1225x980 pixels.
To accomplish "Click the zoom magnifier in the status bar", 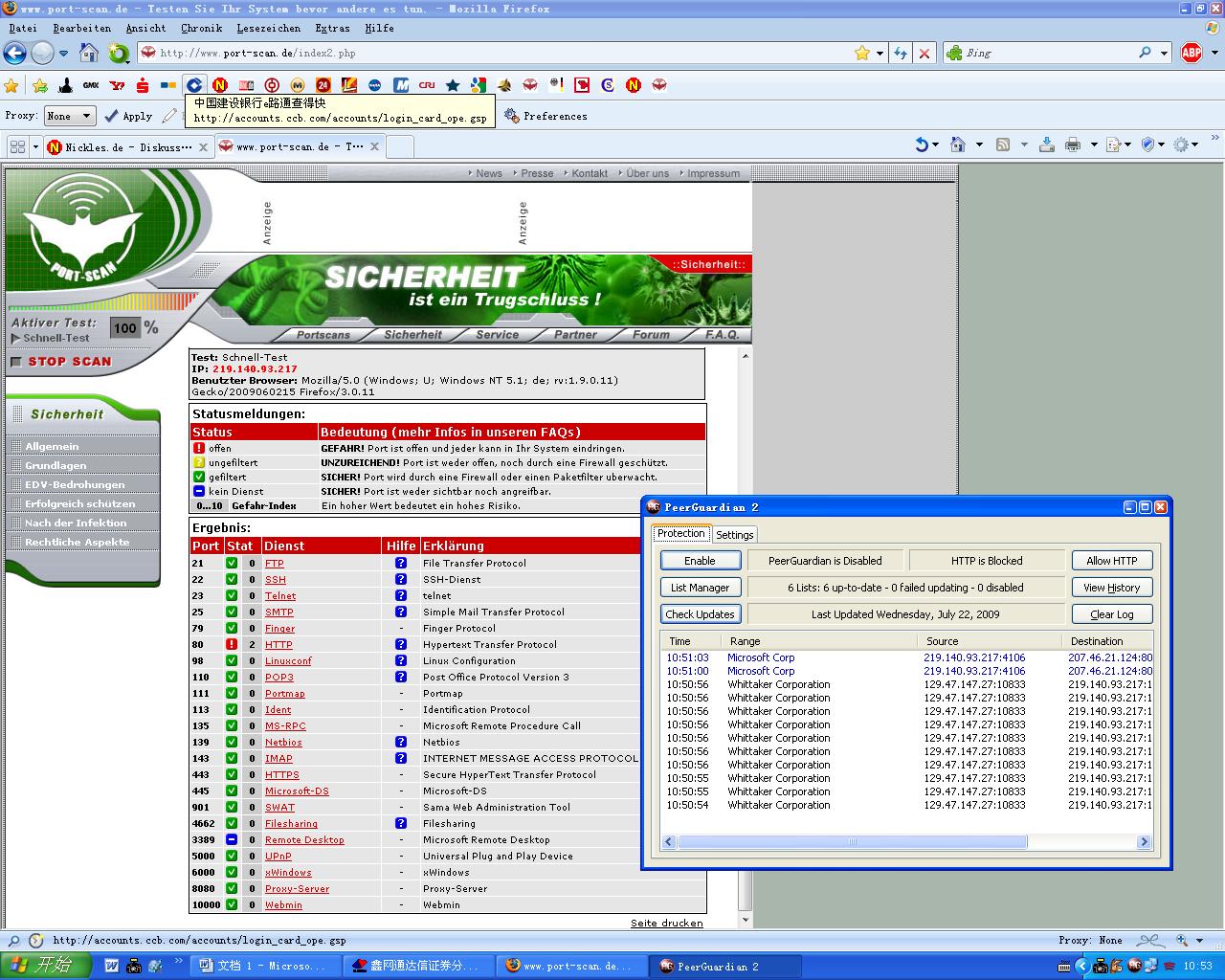I will [x=1183, y=941].
